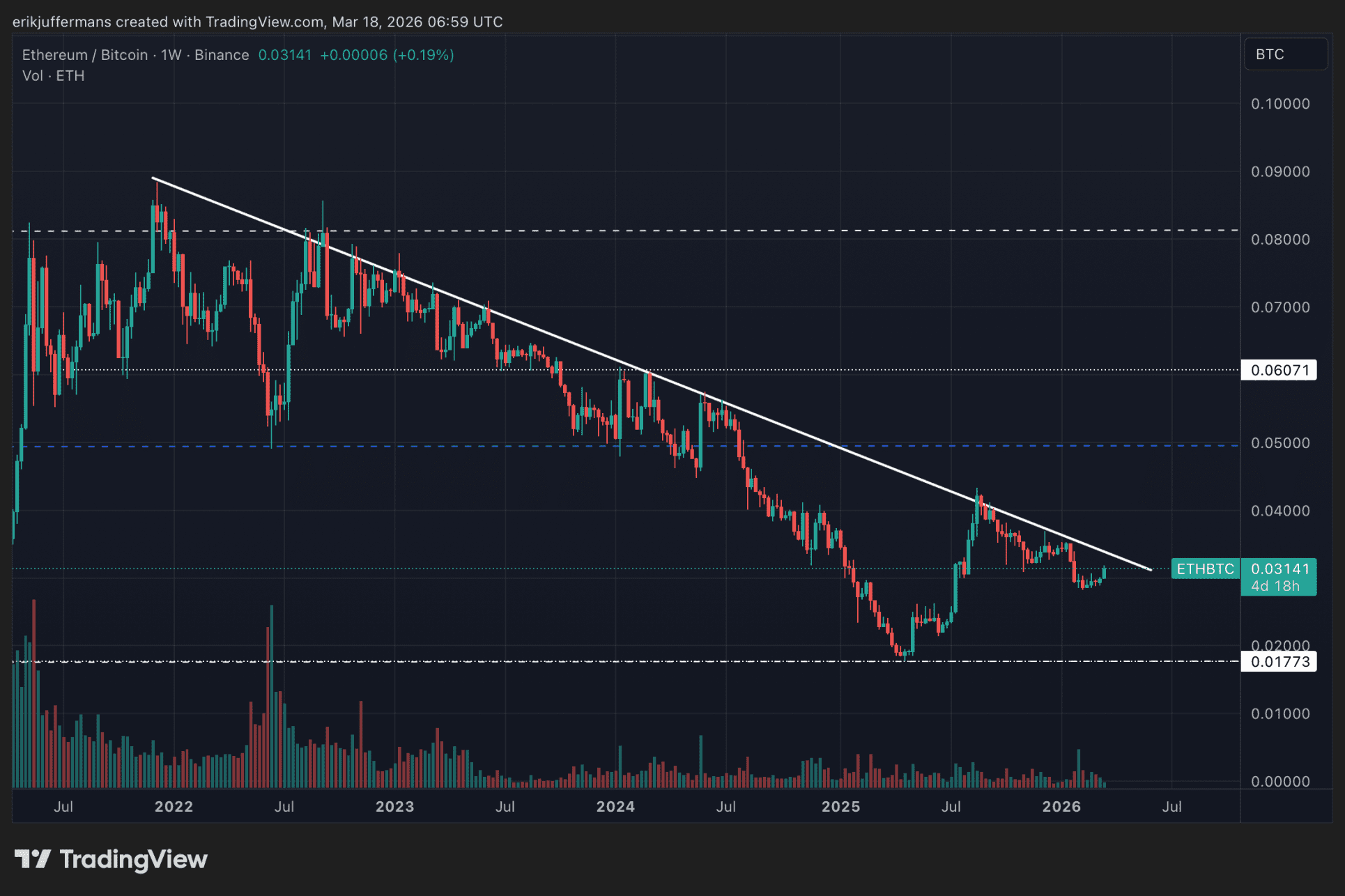This screenshot has width=1345, height=896.
Task: Click the 0.10000 price scale label
Action: [1280, 104]
